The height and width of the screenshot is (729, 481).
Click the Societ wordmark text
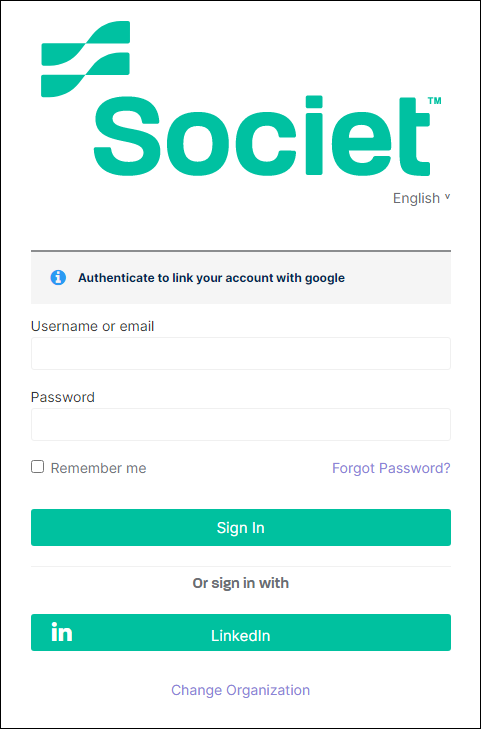[262, 136]
